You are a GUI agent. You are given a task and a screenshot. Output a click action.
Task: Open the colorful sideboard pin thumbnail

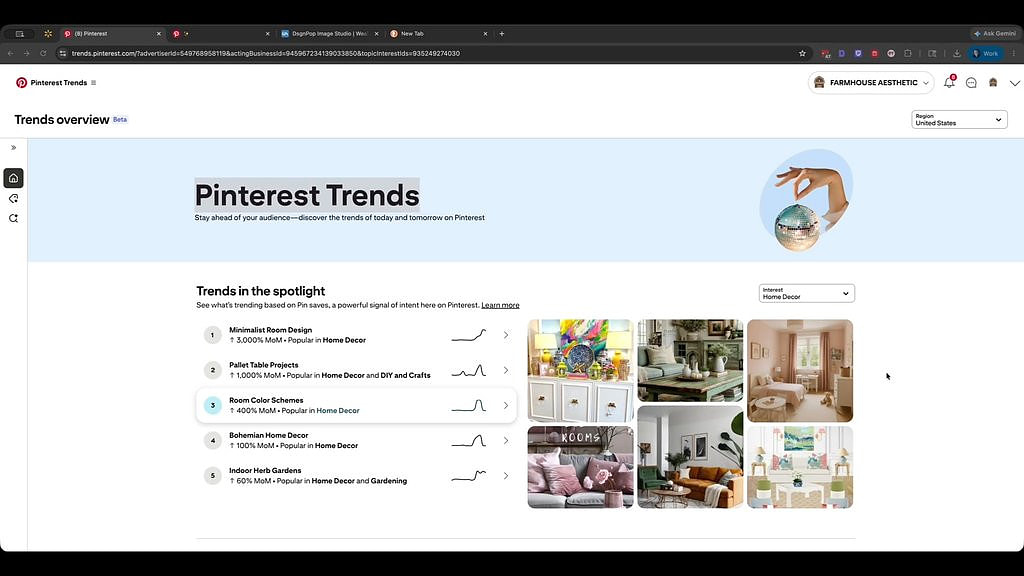(580, 370)
